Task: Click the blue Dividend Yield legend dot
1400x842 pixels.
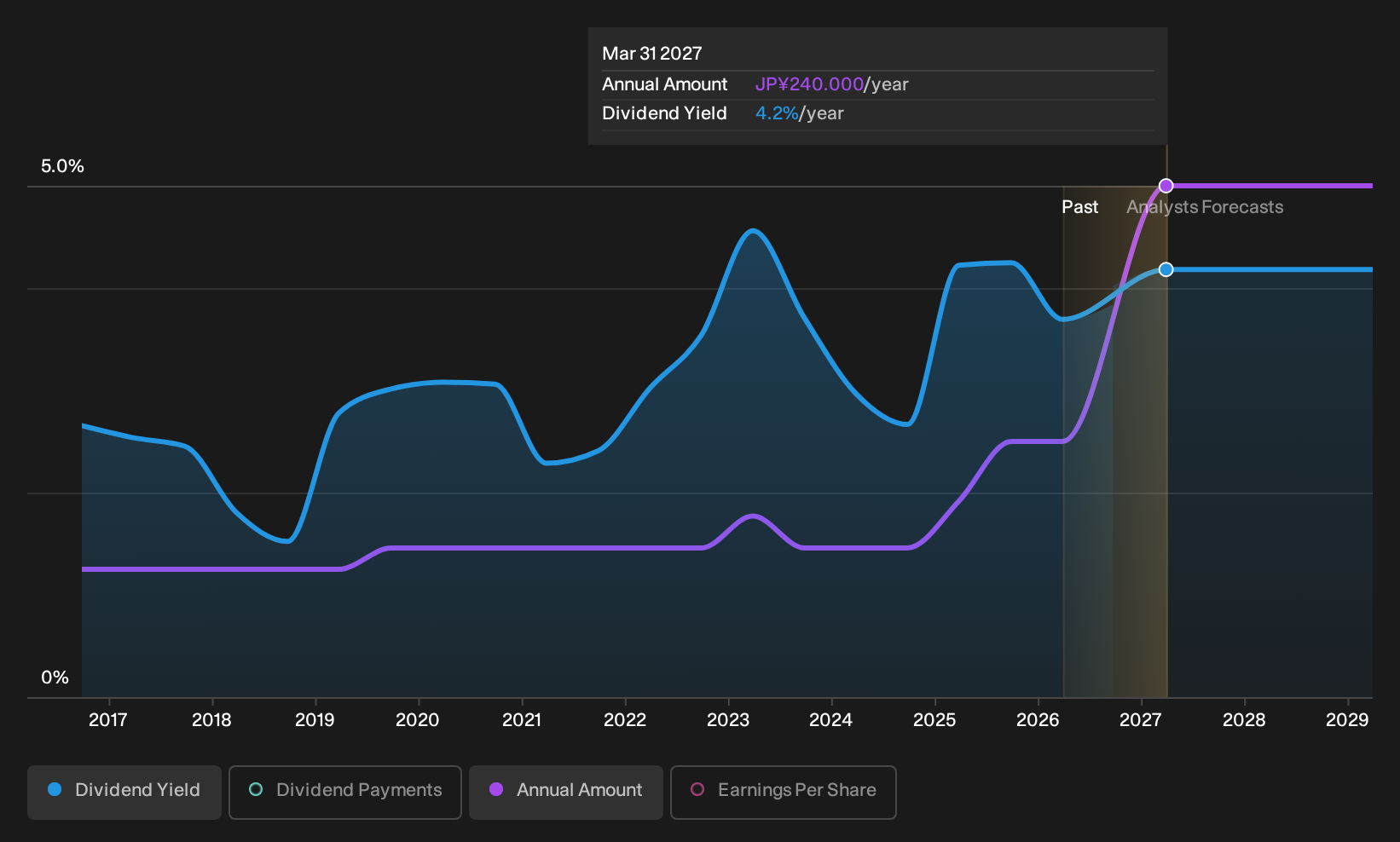Action: pyautogui.click(x=55, y=789)
